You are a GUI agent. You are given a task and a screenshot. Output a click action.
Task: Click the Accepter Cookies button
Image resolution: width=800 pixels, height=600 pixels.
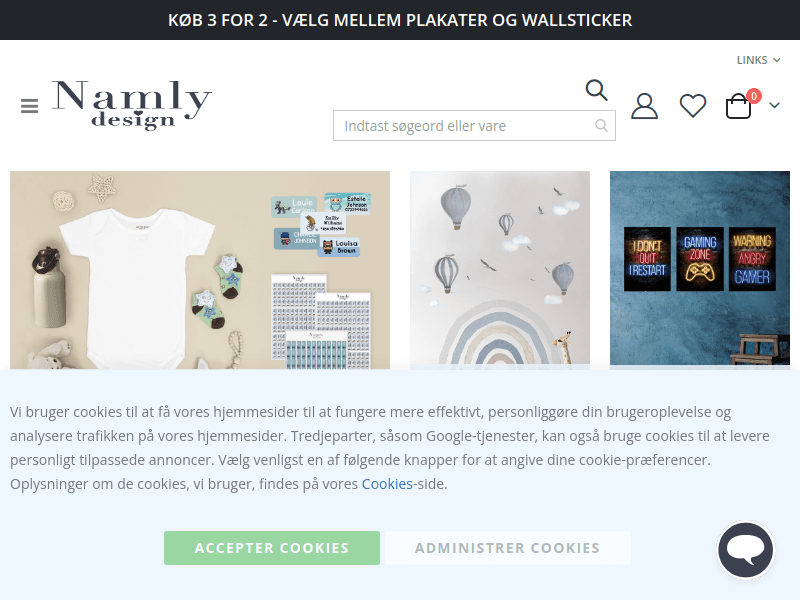click(272, 548)
